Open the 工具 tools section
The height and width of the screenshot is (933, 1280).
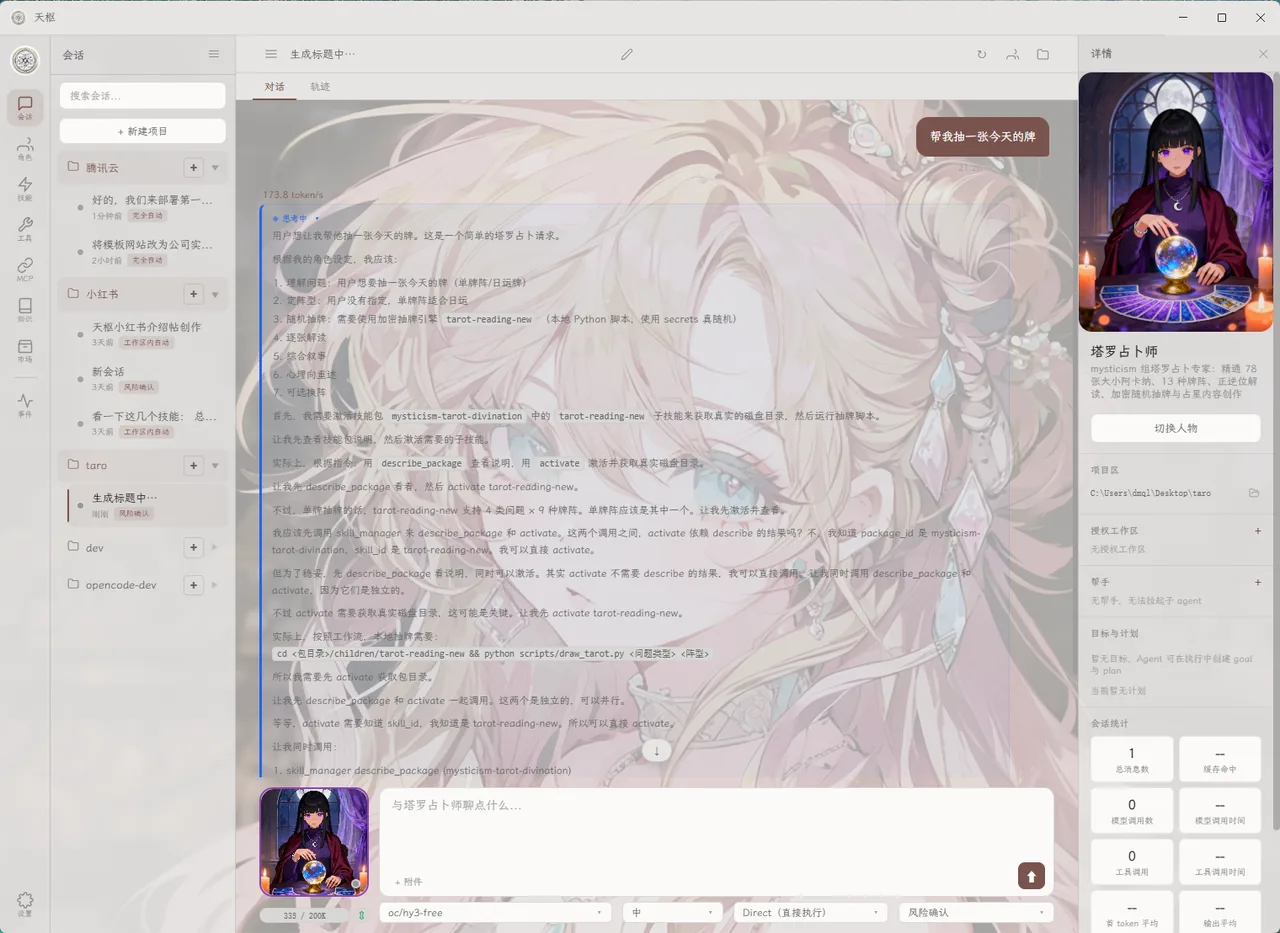click(x=25, y=229)
